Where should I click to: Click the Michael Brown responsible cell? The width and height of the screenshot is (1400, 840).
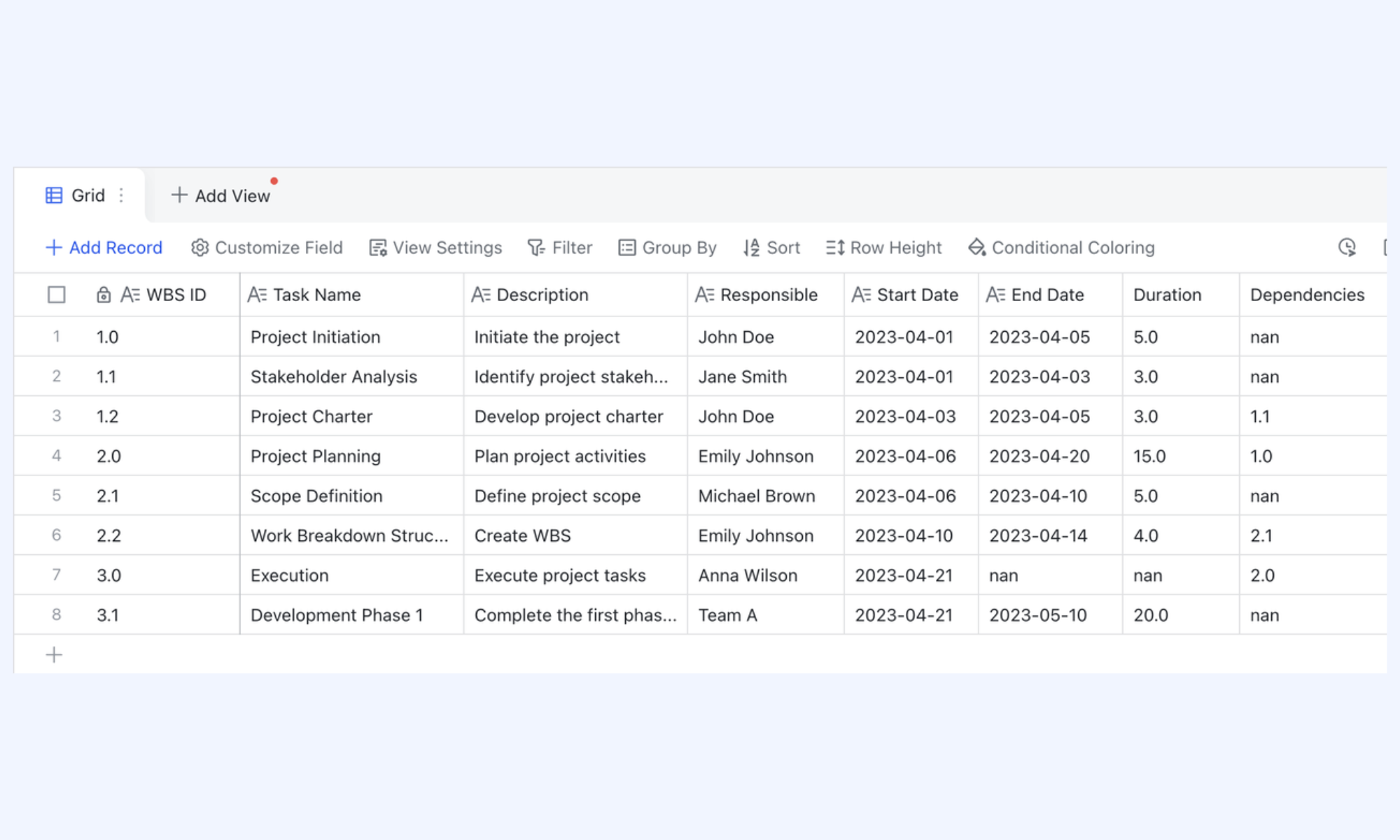(x=766, y=496)
